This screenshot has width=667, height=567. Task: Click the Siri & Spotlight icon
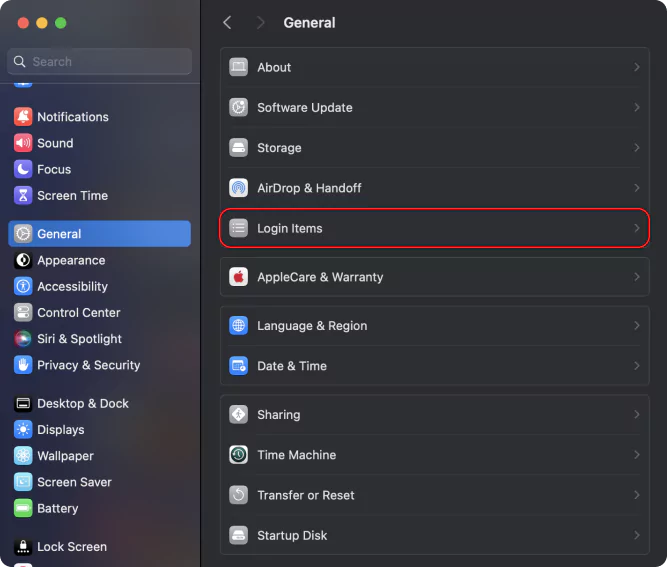[23, 339]
